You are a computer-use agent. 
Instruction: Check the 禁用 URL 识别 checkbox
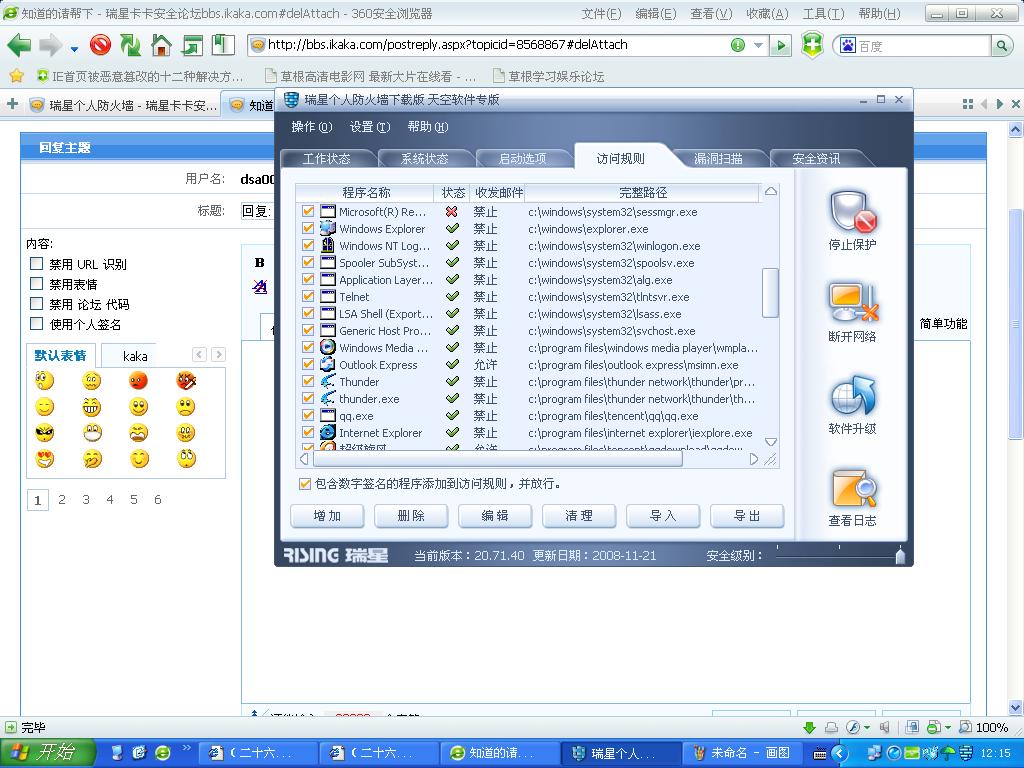[37, 264]
